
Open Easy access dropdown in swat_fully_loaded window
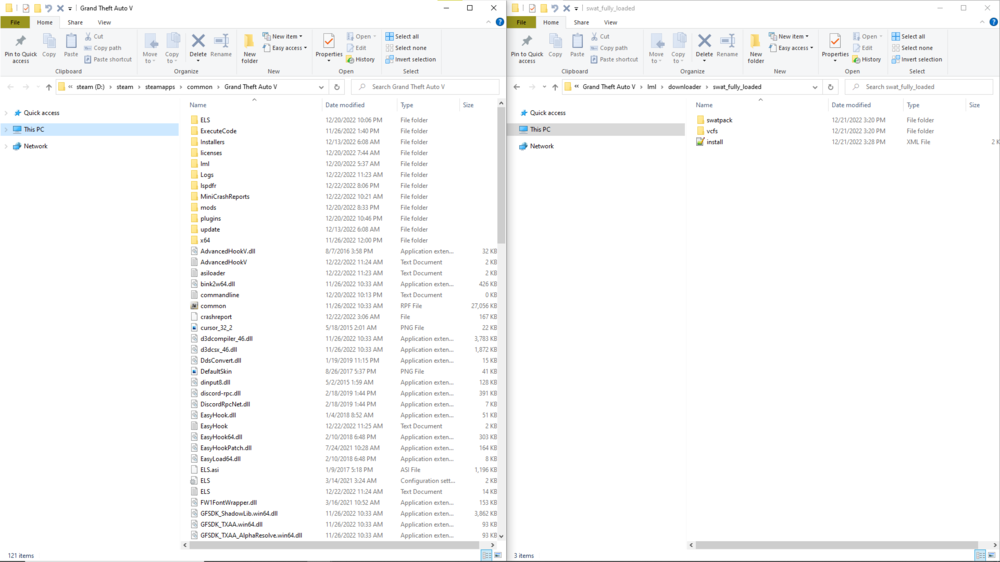[791, 48]
